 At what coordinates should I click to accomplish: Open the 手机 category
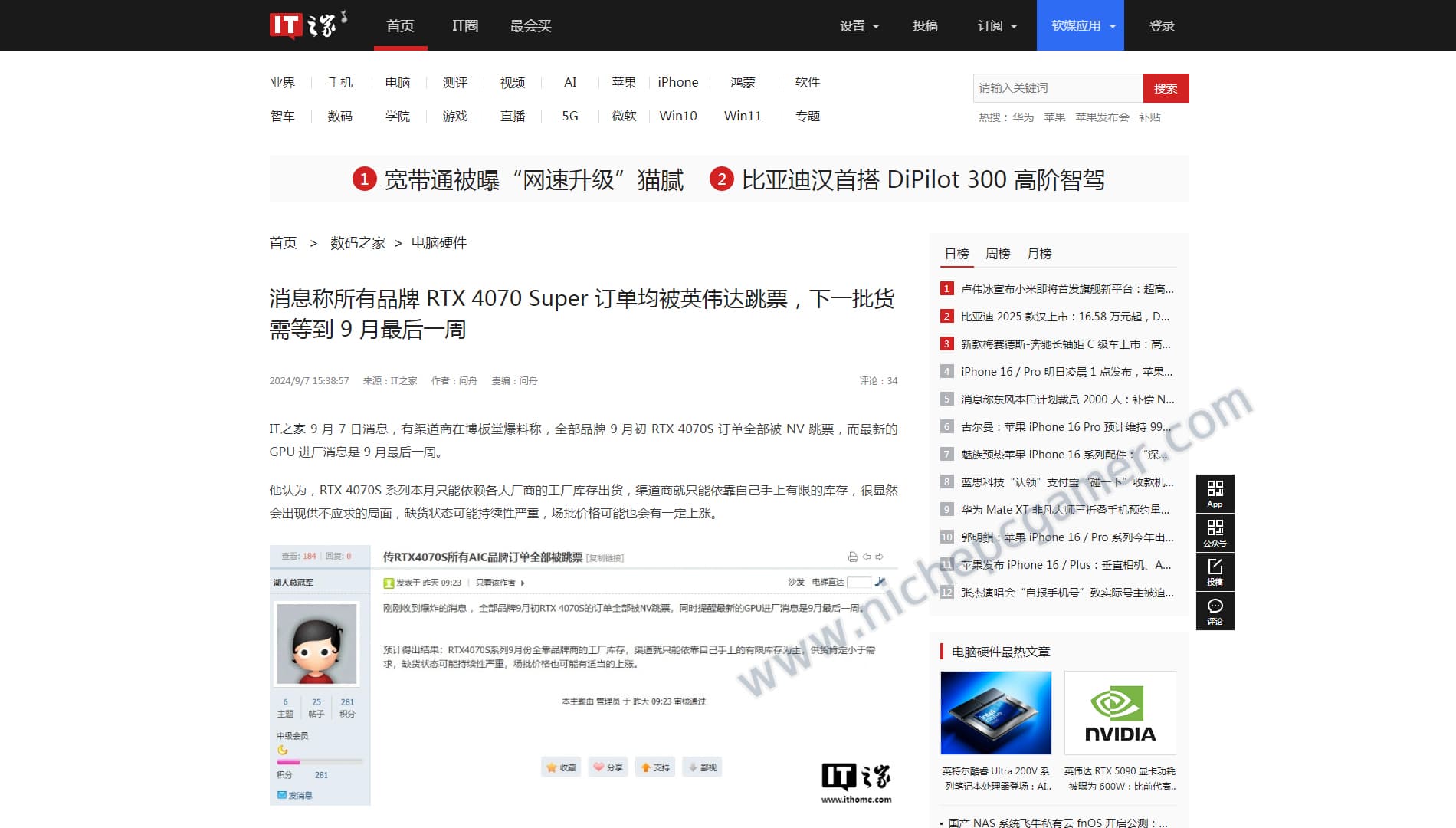(339, 82)
